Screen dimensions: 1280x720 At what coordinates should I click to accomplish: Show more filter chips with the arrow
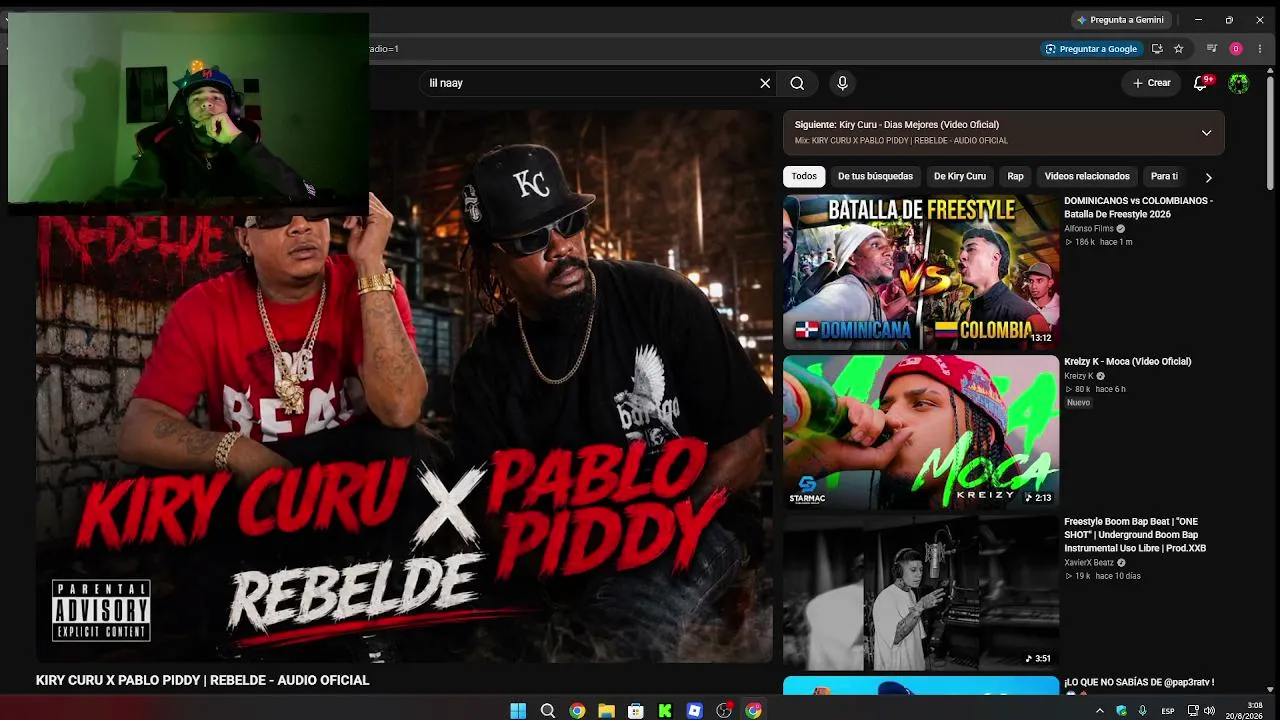[1208, 177]
